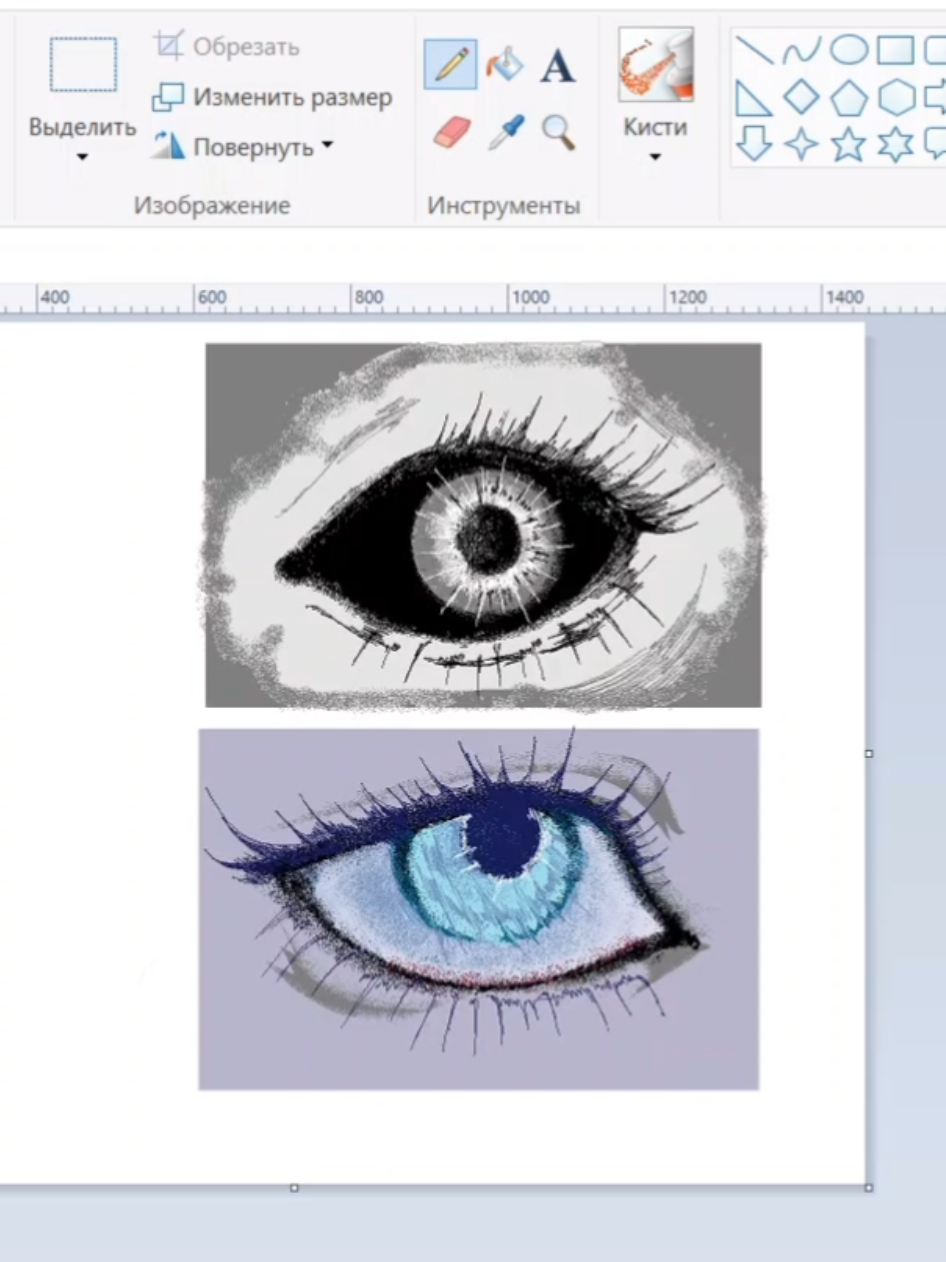946x1262 pixels.
Task: Click the Изменить размер button
Action: point(271,97)
